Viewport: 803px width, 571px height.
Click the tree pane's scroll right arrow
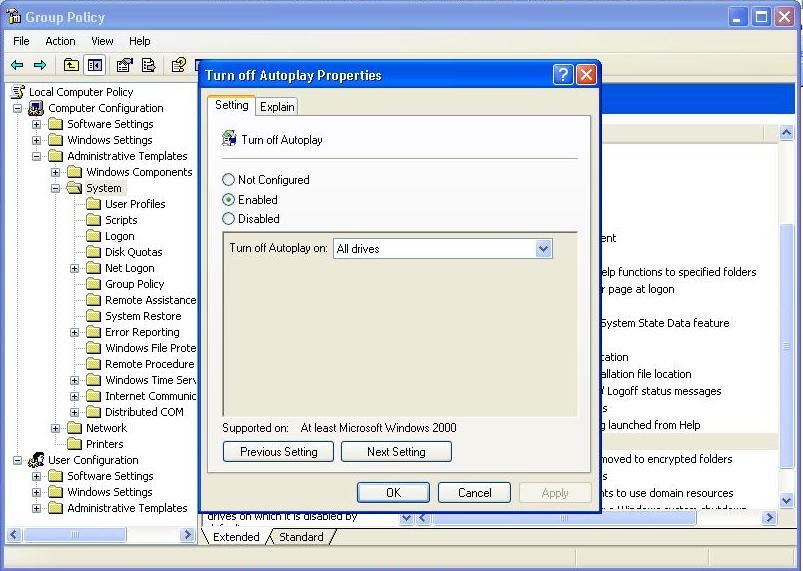coord(187,535)
